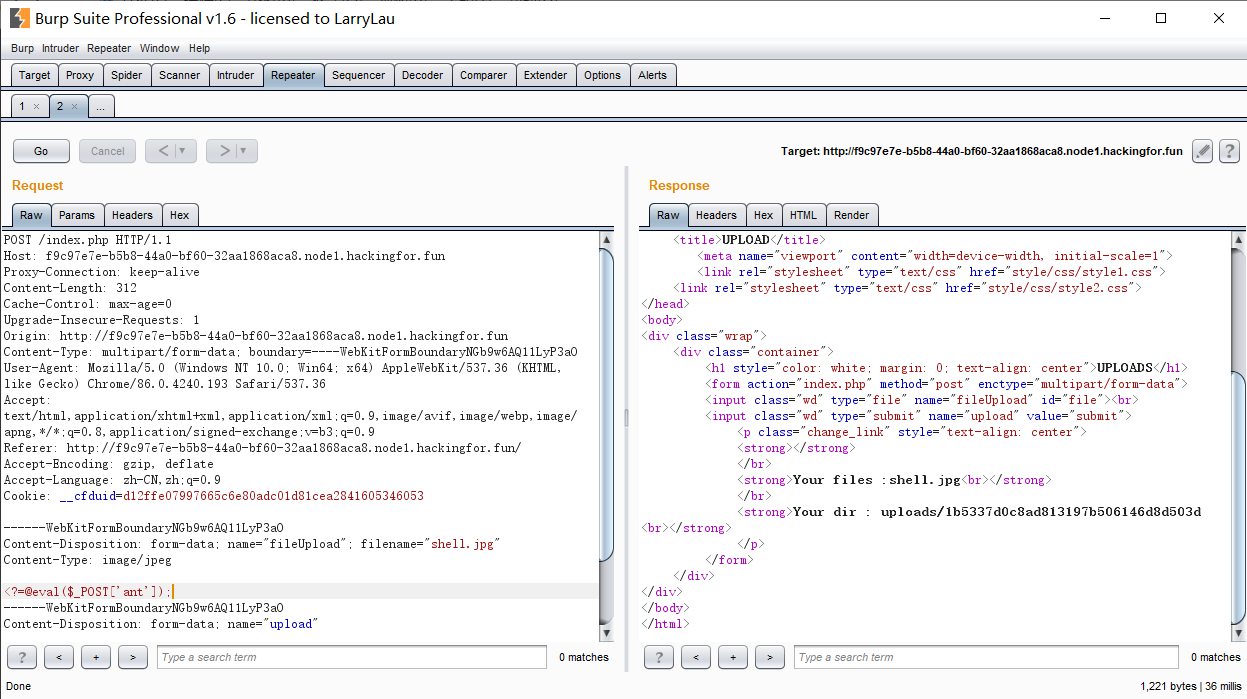Open the Repeater help question-mark icon beside Target
The width and height of the screenshot is (1247, 699).
1229,151
